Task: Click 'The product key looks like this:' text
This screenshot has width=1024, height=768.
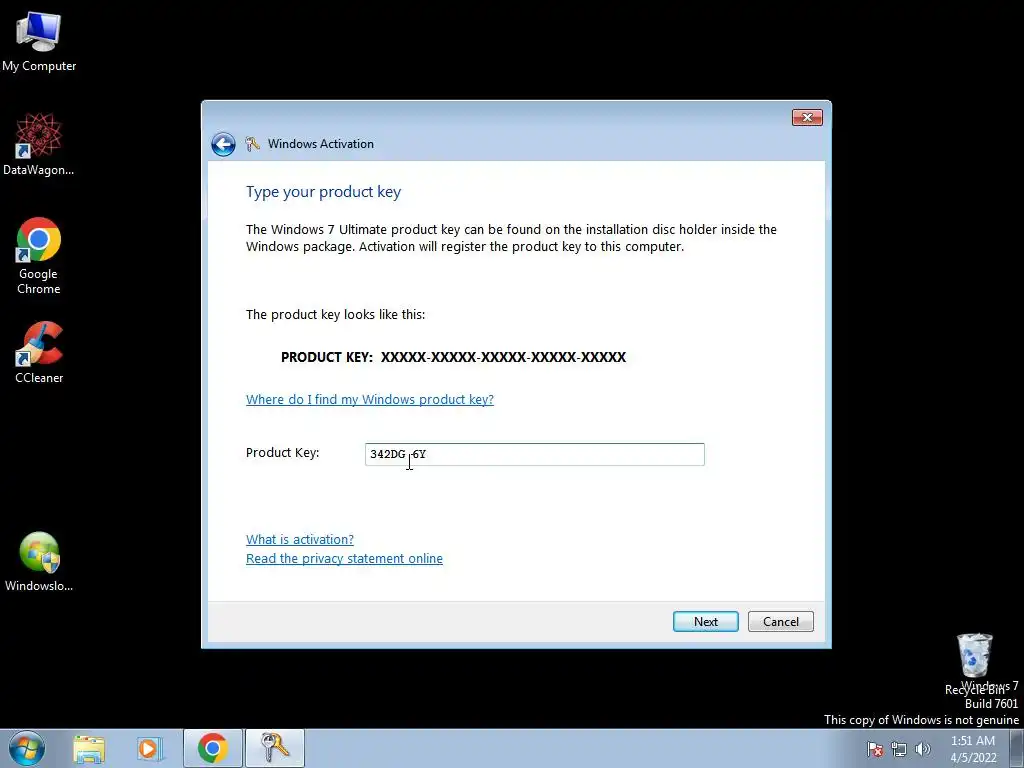Action: pos(335,315)
